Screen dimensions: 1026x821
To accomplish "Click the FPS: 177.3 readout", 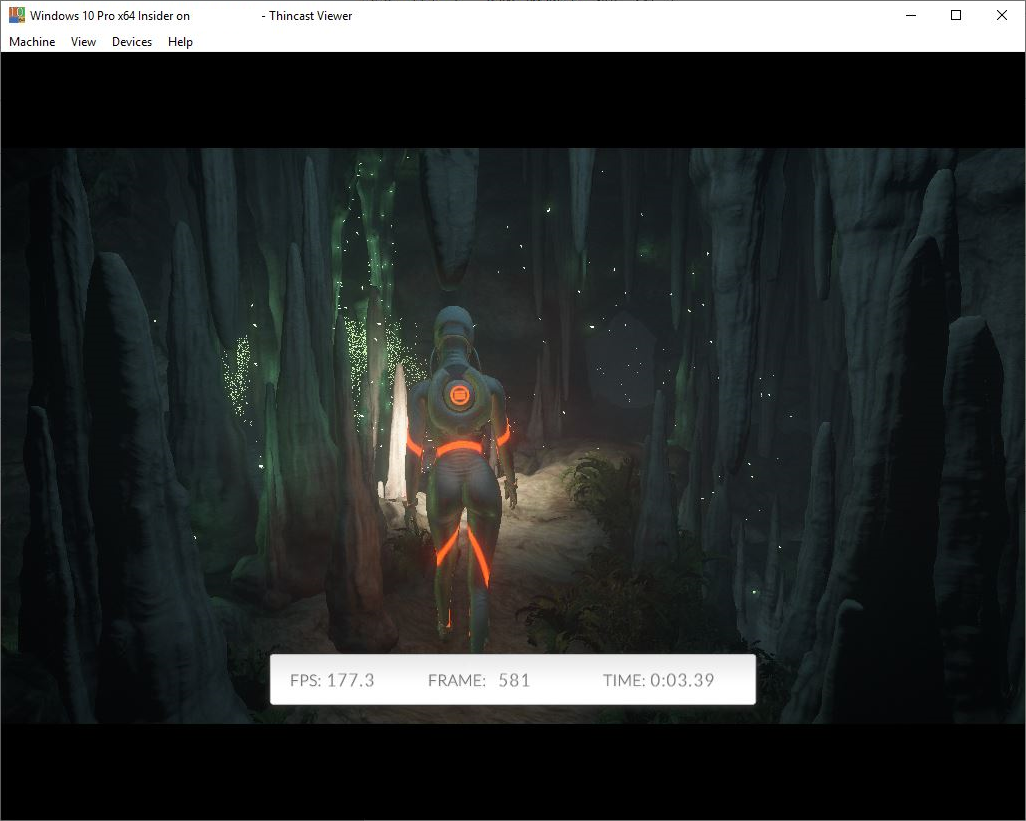I will tap(332, 680).
